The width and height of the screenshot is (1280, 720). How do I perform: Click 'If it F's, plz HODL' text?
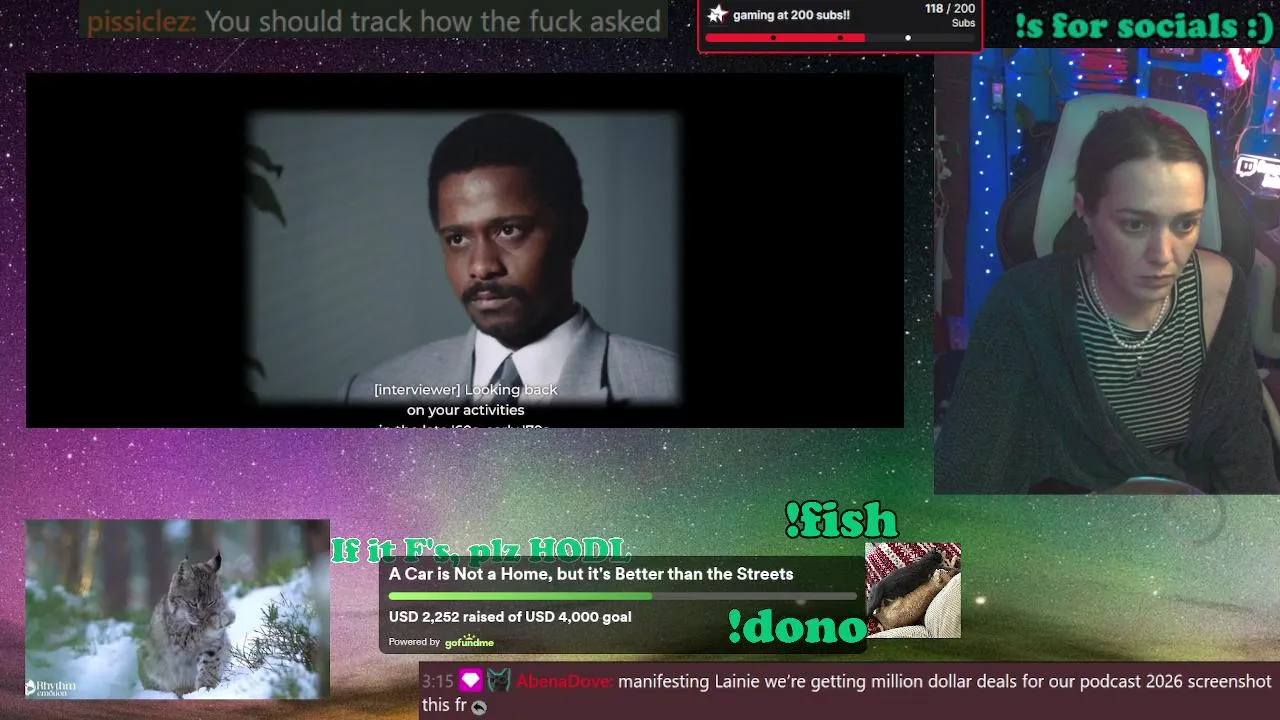pyautogui.click(x=481, y=550)
